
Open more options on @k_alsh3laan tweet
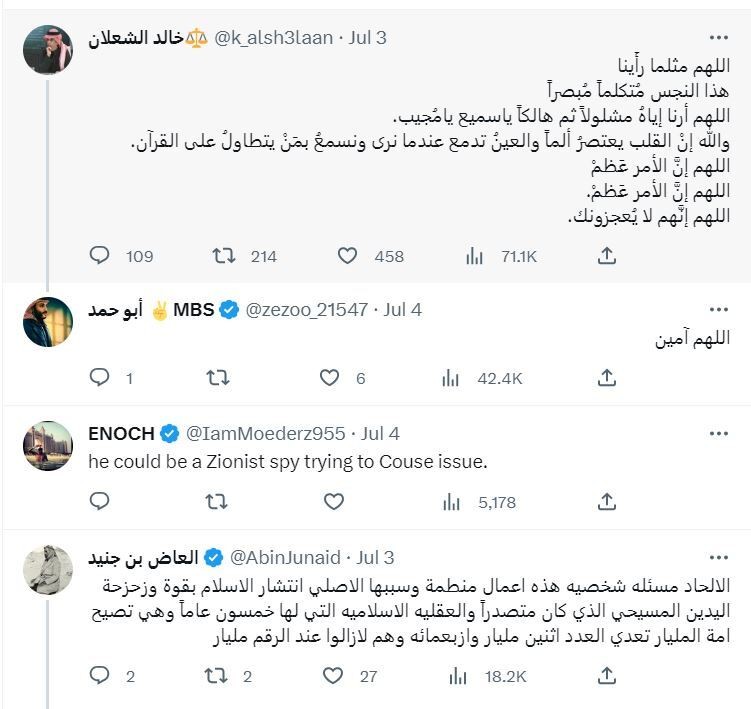coord(718,38)
